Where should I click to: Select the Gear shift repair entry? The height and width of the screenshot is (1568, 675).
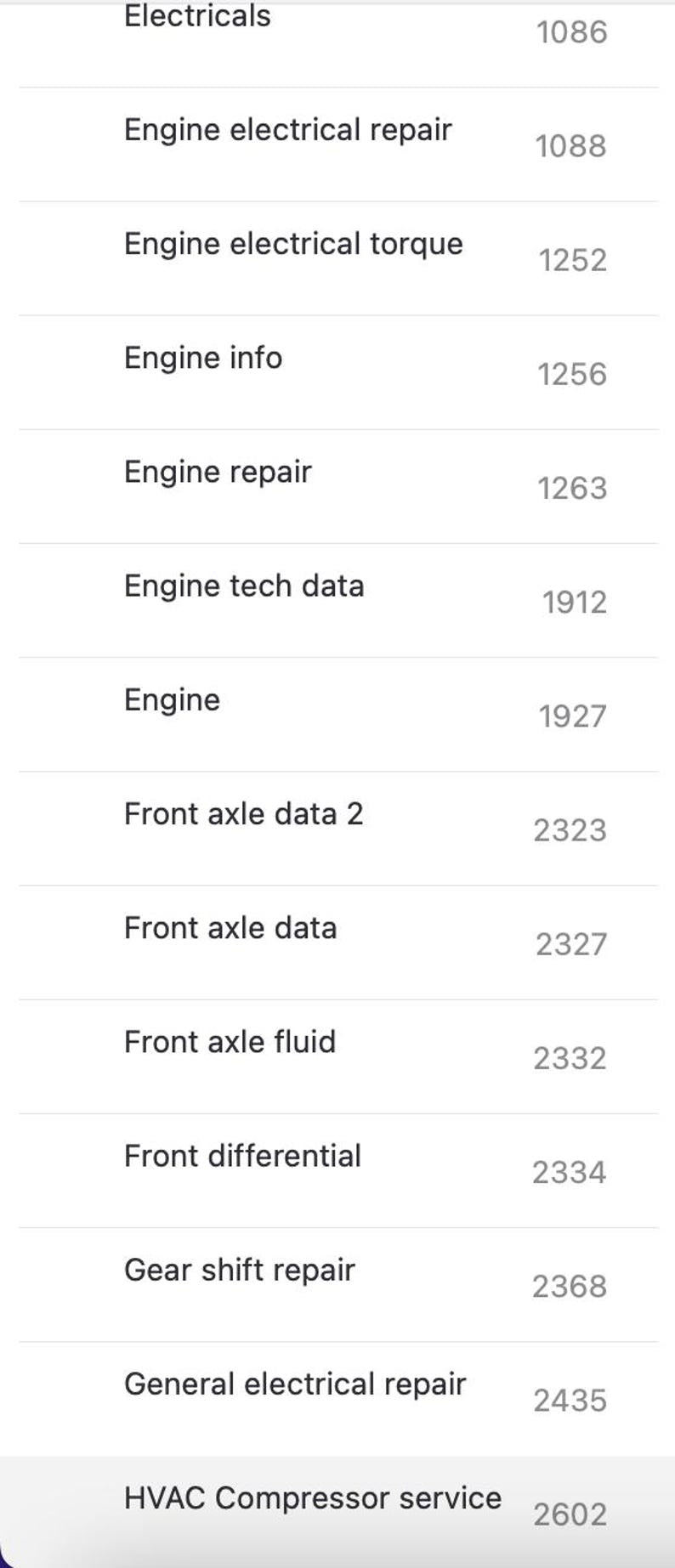point(239,1270)
